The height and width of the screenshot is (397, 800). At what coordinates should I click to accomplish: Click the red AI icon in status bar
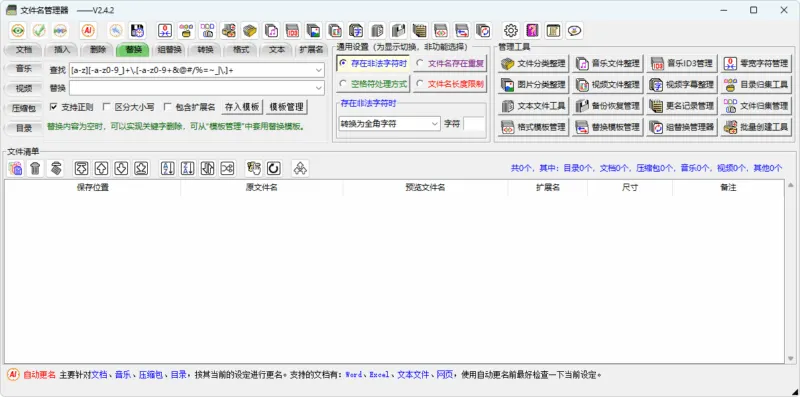tap(13, 375)
